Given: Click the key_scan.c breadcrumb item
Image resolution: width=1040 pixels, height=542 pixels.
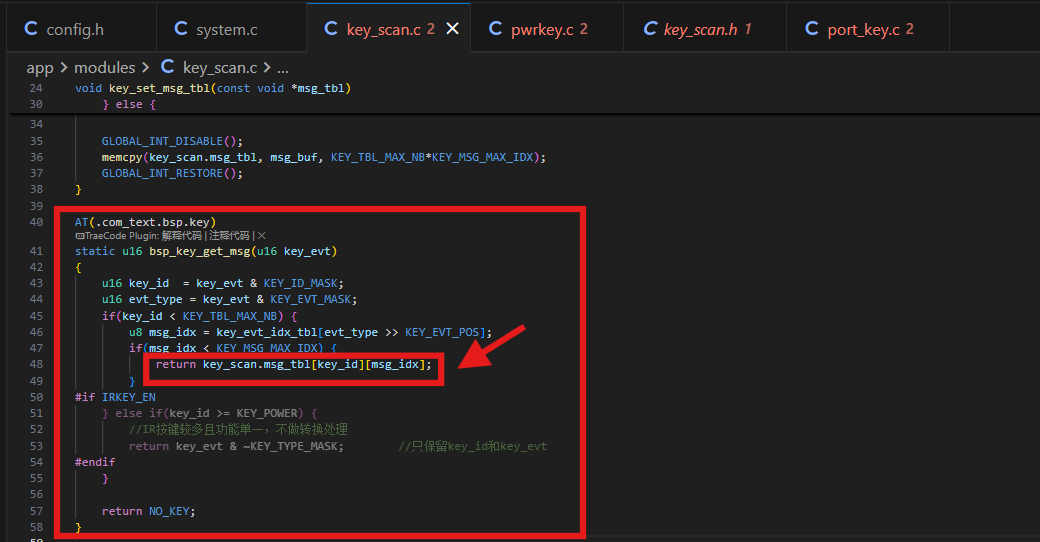Looking at the screenshot, I should pyautogui.click(x=220, y=68).
